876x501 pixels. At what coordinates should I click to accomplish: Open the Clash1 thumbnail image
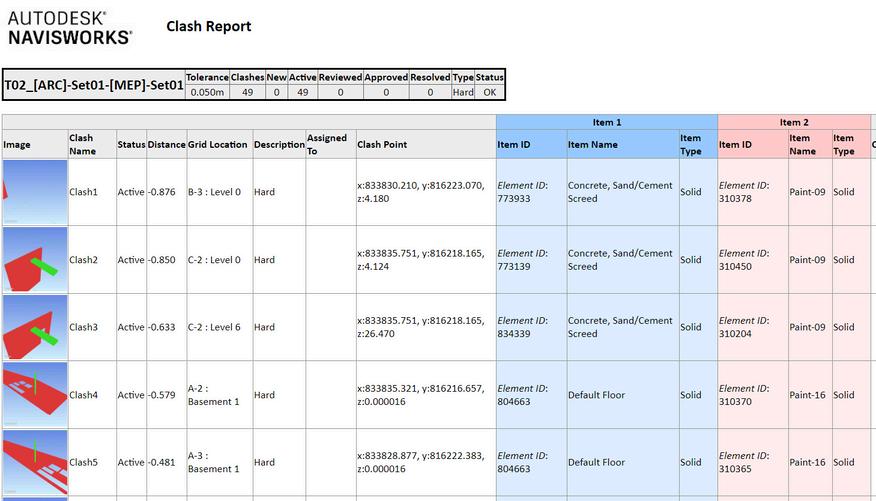(35, 192)
